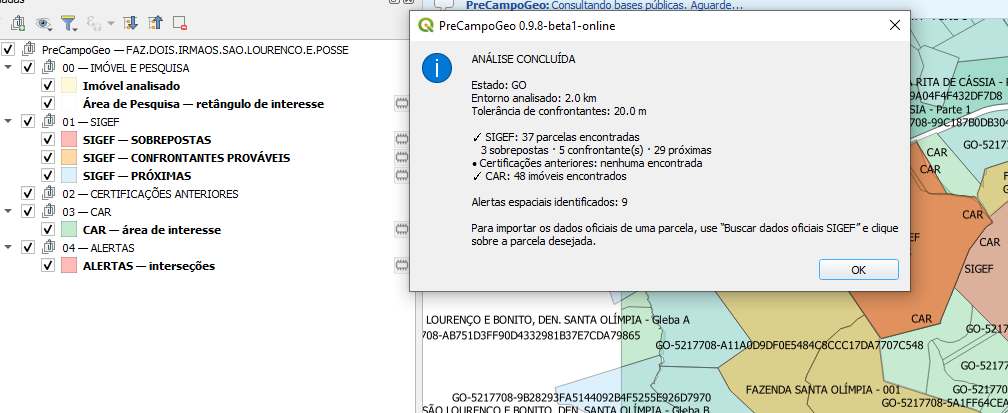Viewport: 1008px width, 413px height.
Task: Click the Add Group toolbar icon
Action: (18, 24)
